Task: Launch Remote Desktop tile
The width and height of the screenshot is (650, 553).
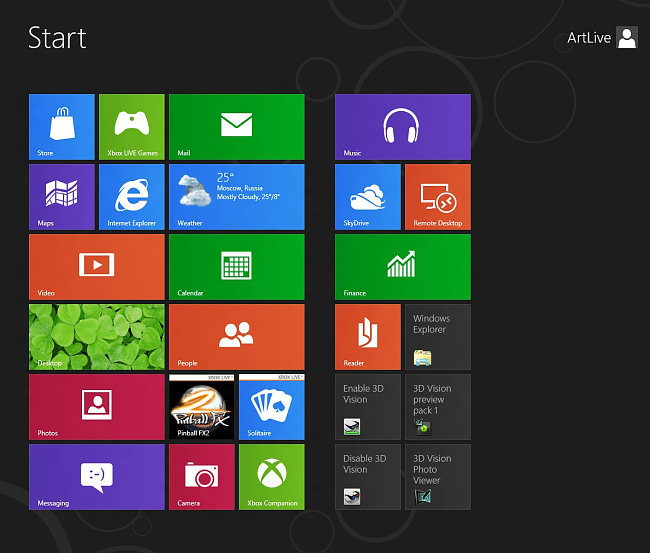Action: point(438,197)
